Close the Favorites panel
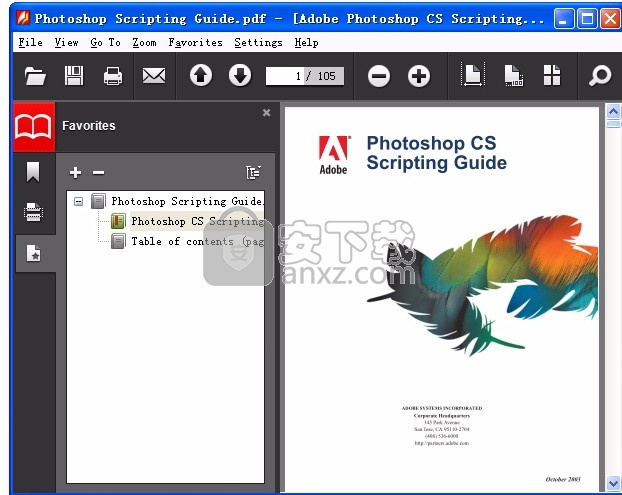 pos(267,113)
